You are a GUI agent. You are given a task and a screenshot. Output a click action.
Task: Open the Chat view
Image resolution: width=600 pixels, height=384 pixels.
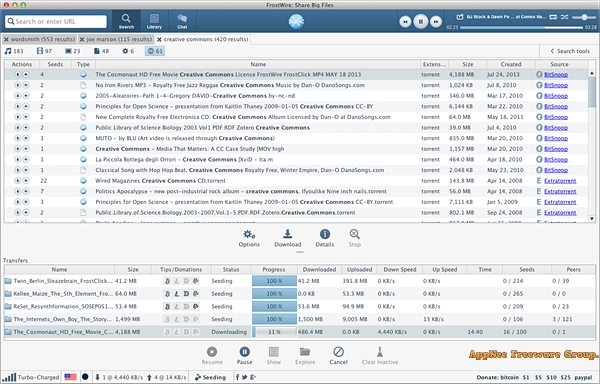[182, 21]
